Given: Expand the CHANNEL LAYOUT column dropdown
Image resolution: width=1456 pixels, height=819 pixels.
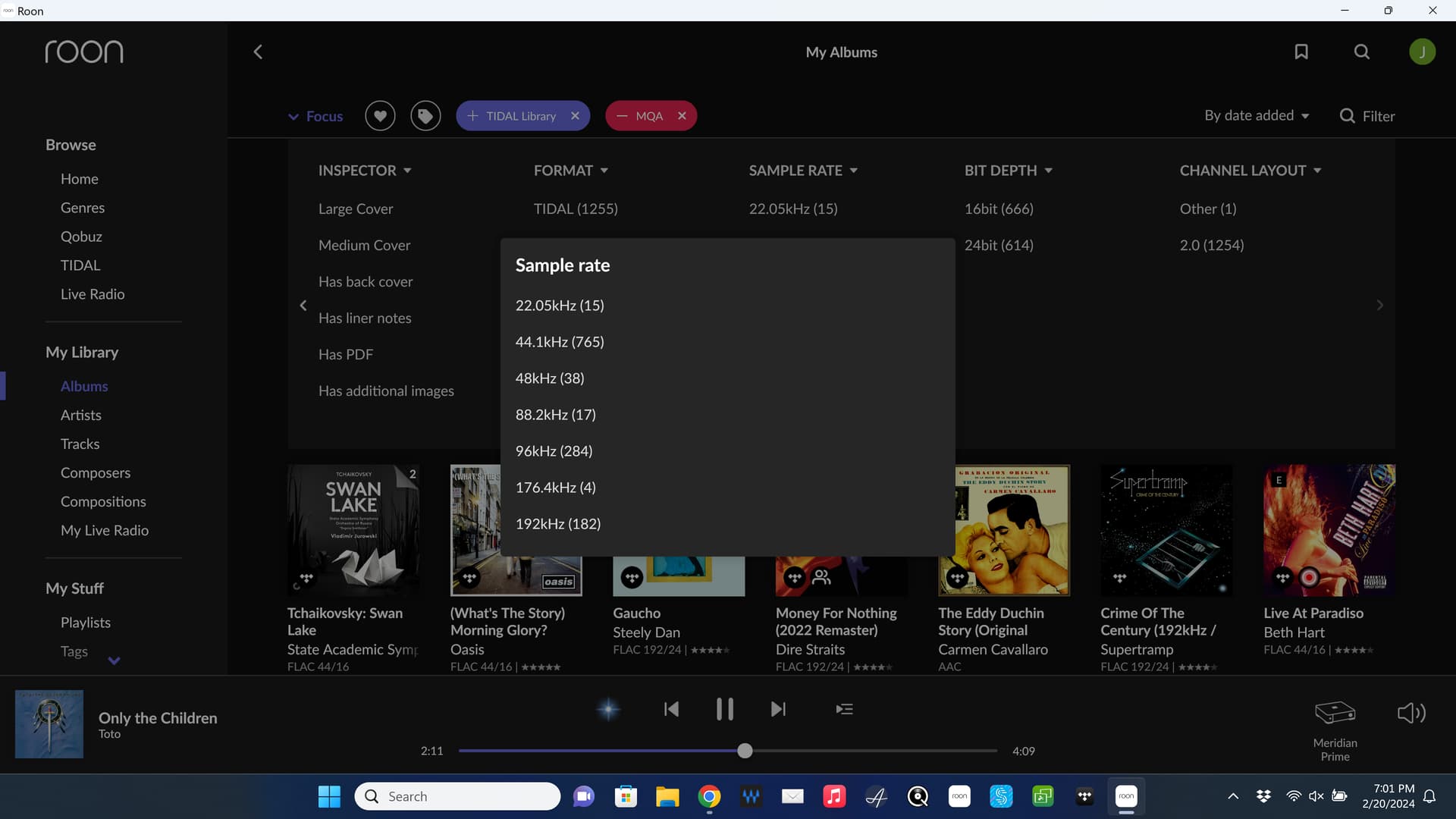Looking at the screenshot, I should 1250,171.
